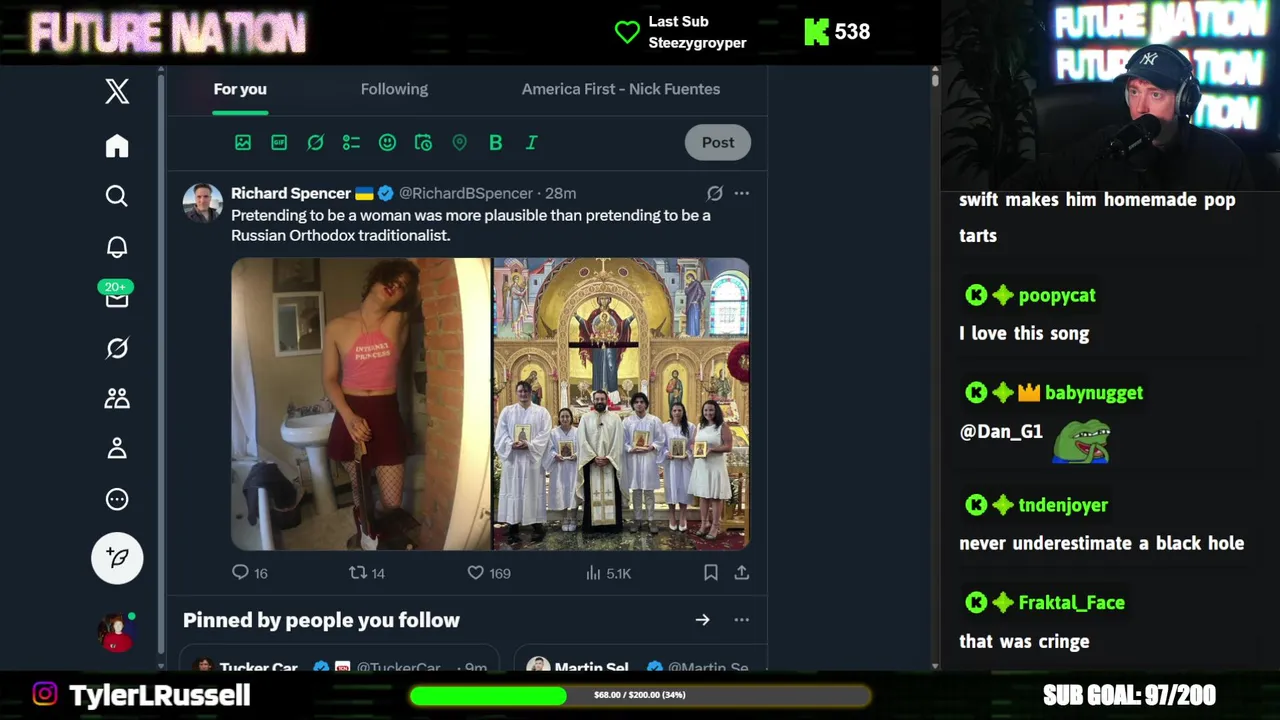Open the right church photo in post
1280x720 pixels.
[621, 404]
